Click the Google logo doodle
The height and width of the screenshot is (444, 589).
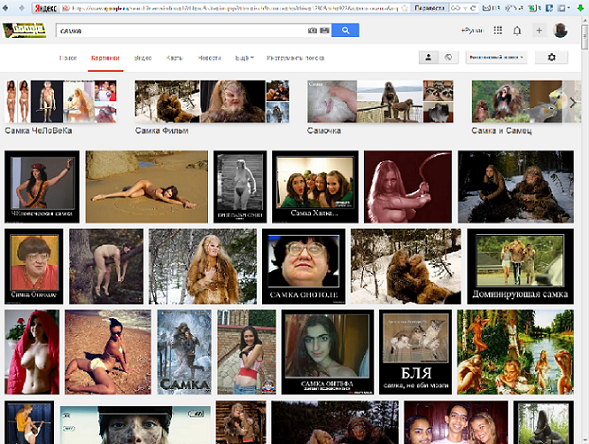(24, 30)
